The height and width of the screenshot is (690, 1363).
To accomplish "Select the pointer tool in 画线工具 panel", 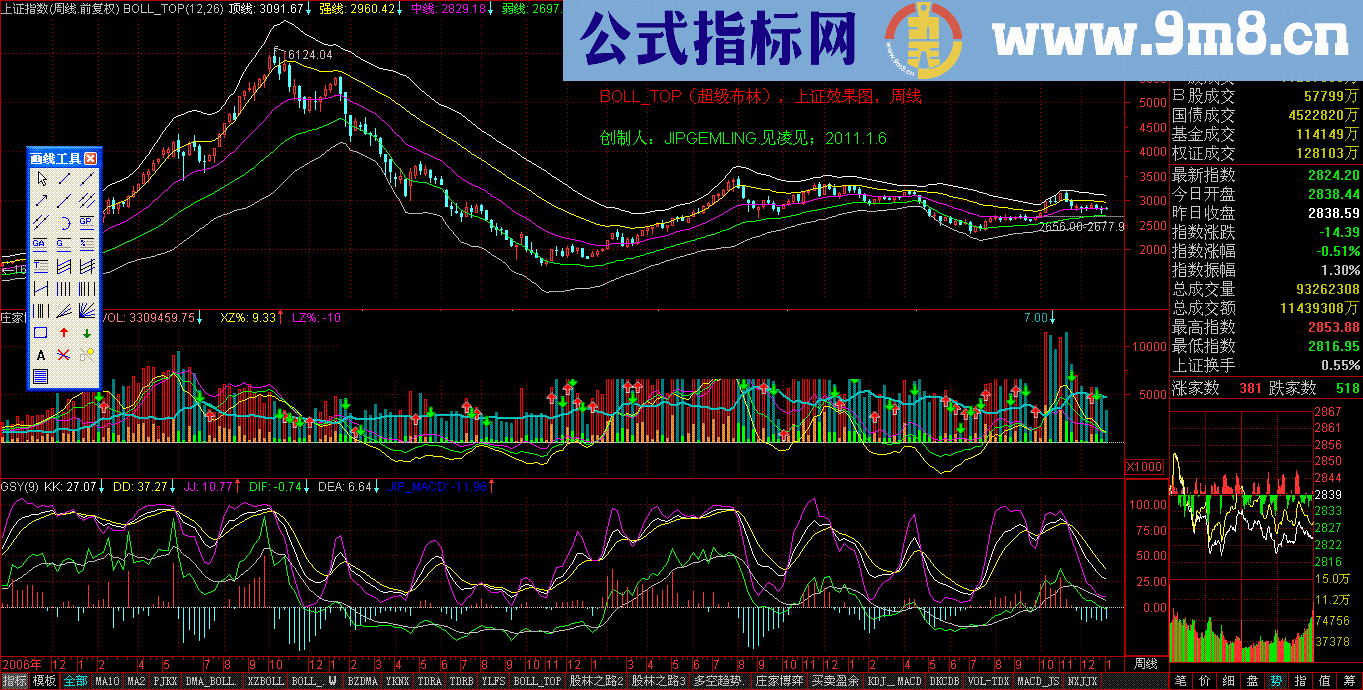I will (x=41, y=178).
